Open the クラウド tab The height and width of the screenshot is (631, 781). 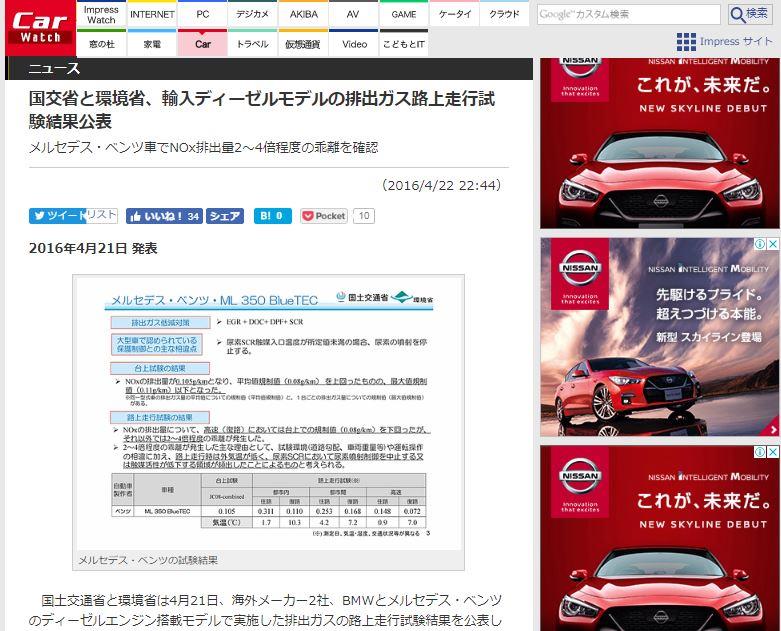click(x=504, y=14)
